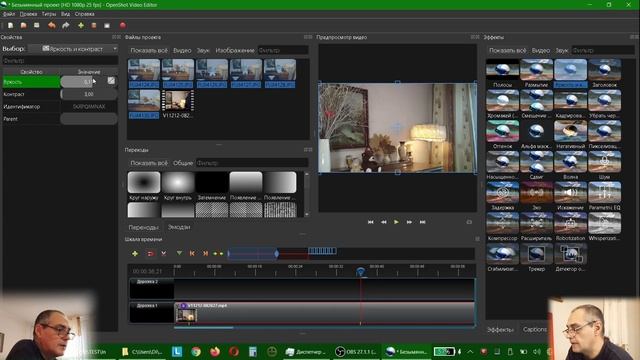The width and height of the screenshot is (640, 360).
Task: Select the timeline razor tool icon
Action: point(164,253)
